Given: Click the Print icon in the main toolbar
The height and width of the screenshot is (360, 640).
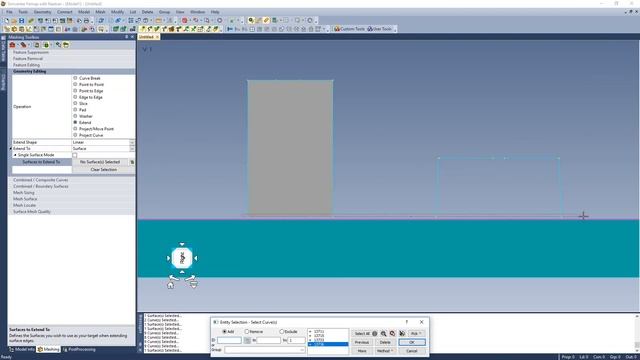Looking at the screenshot, I should point(86,20).
